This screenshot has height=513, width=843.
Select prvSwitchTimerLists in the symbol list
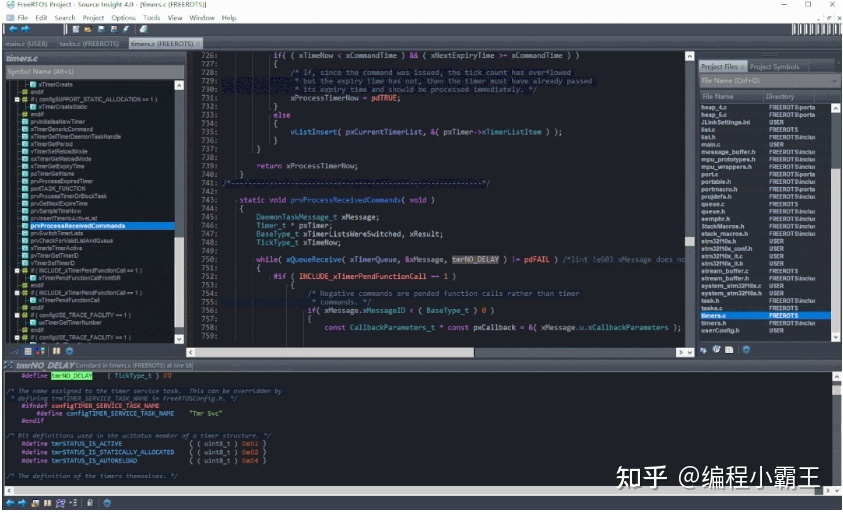(x=57, y=233)
